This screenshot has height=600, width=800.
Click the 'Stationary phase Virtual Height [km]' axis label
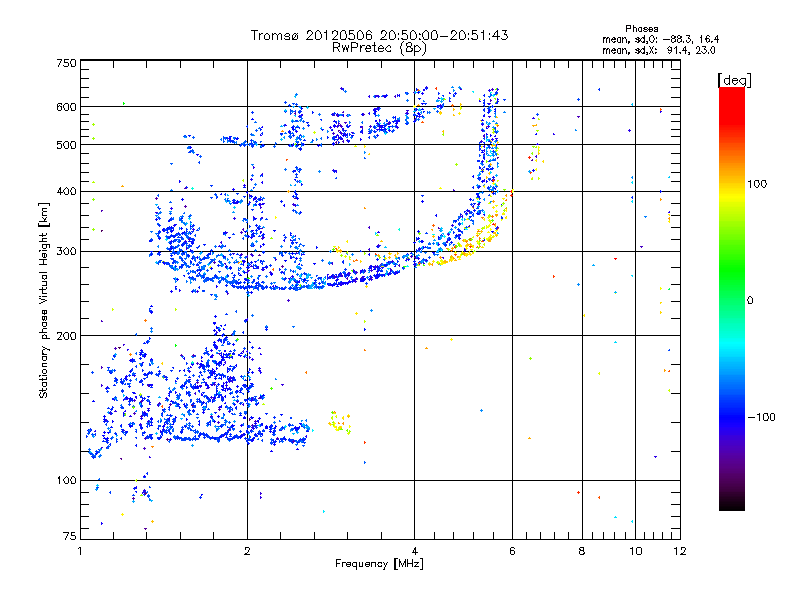coord(43,300)
